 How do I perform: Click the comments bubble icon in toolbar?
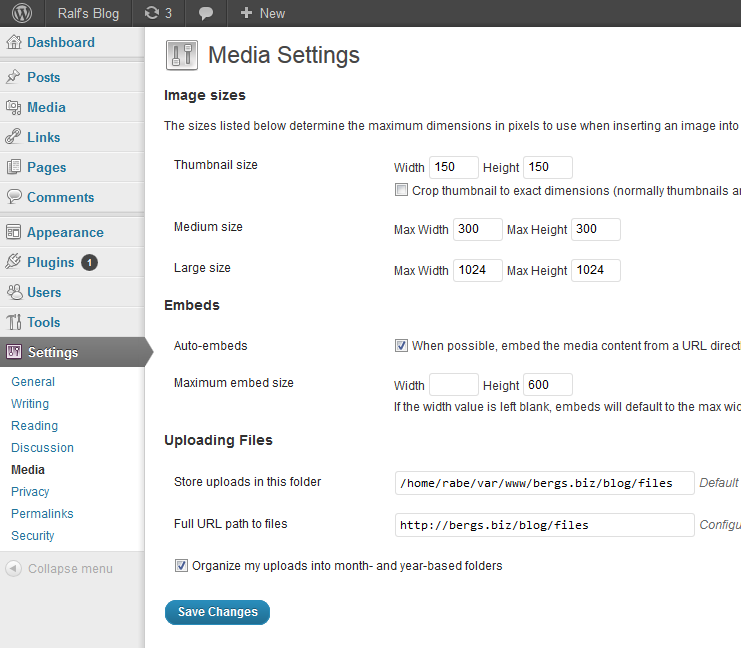click(206, 13)
